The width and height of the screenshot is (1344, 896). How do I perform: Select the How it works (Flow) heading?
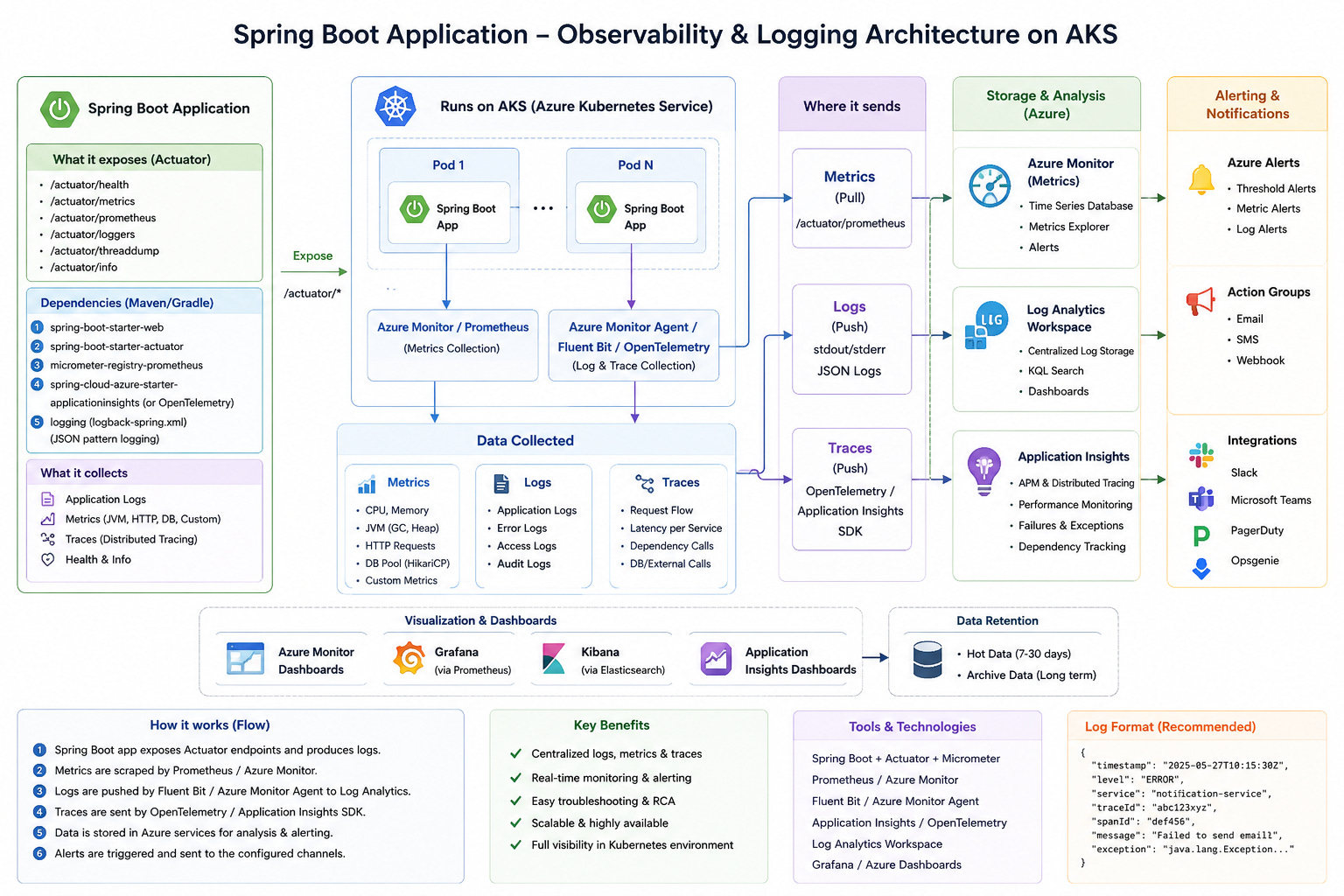(210, 725)
